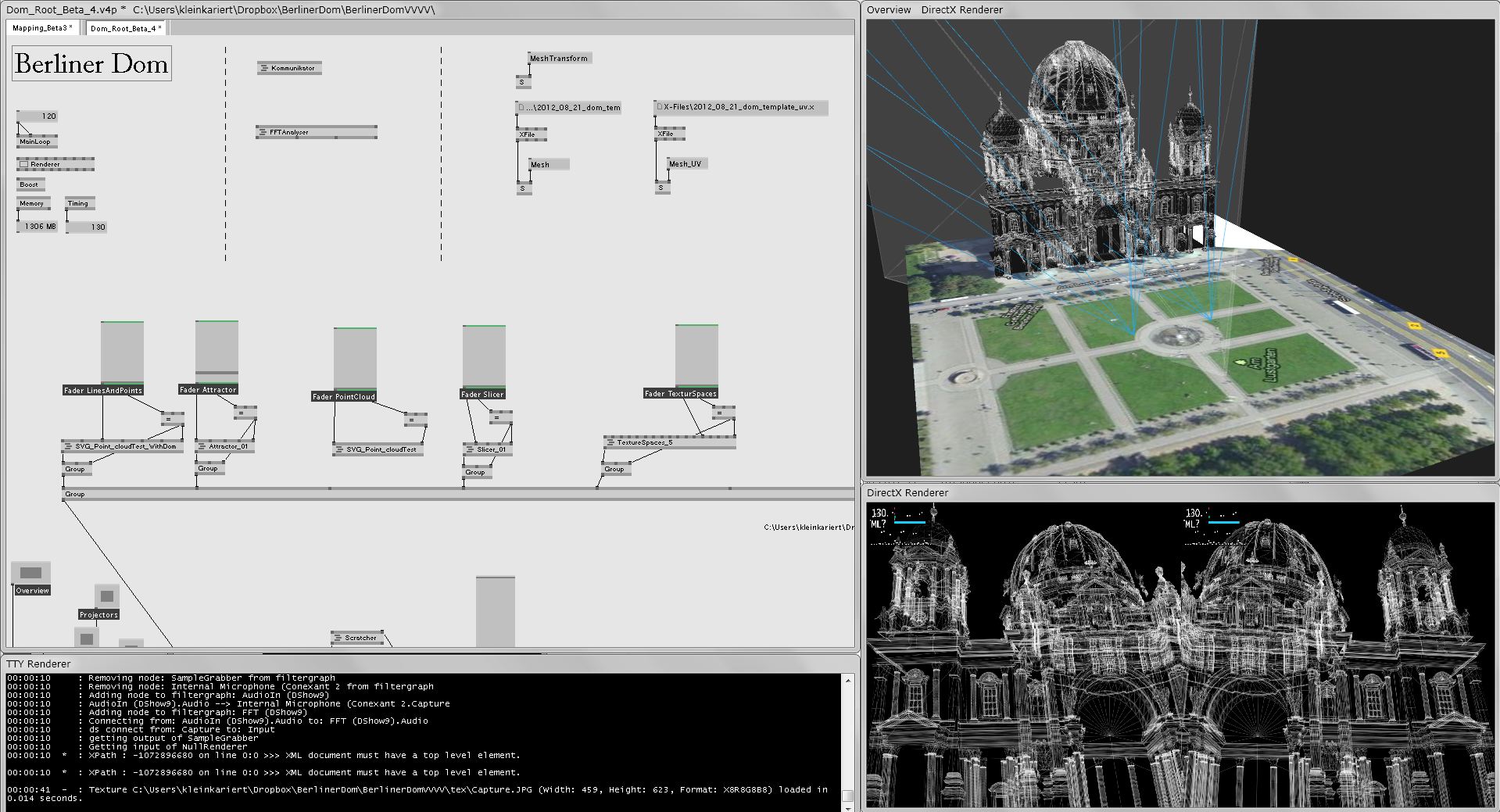The height and width of the screenshot is (812, 1500).
Task: Click the Kommunikator subpatch node icon
Action: point(263,69)
